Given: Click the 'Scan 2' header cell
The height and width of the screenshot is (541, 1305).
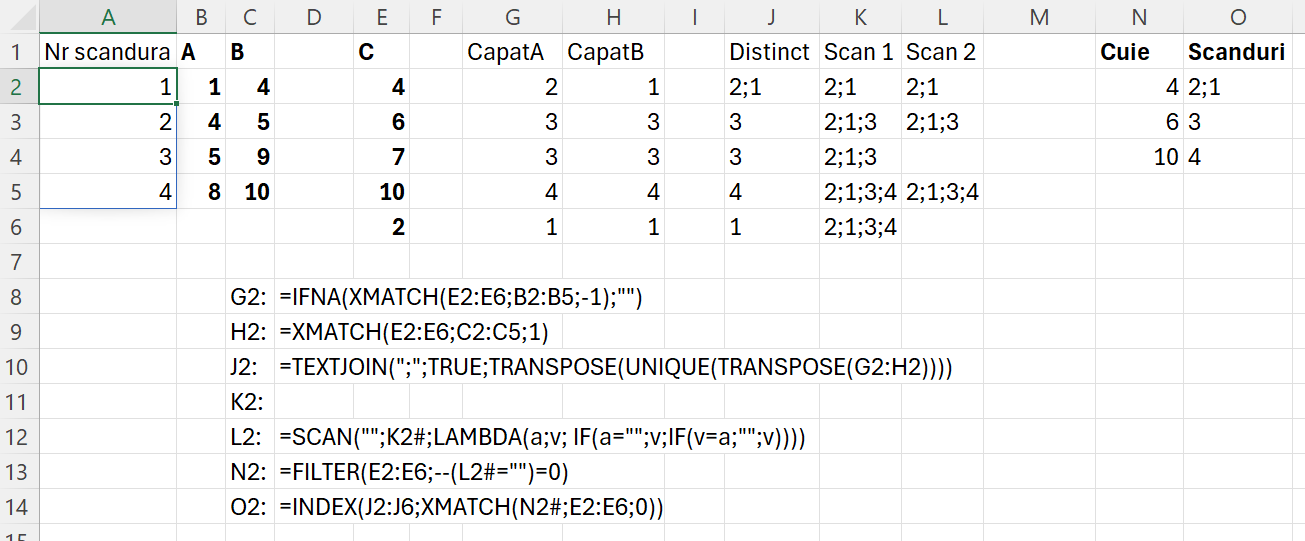Looking at the screenshot, I should [x=940, y=52].
